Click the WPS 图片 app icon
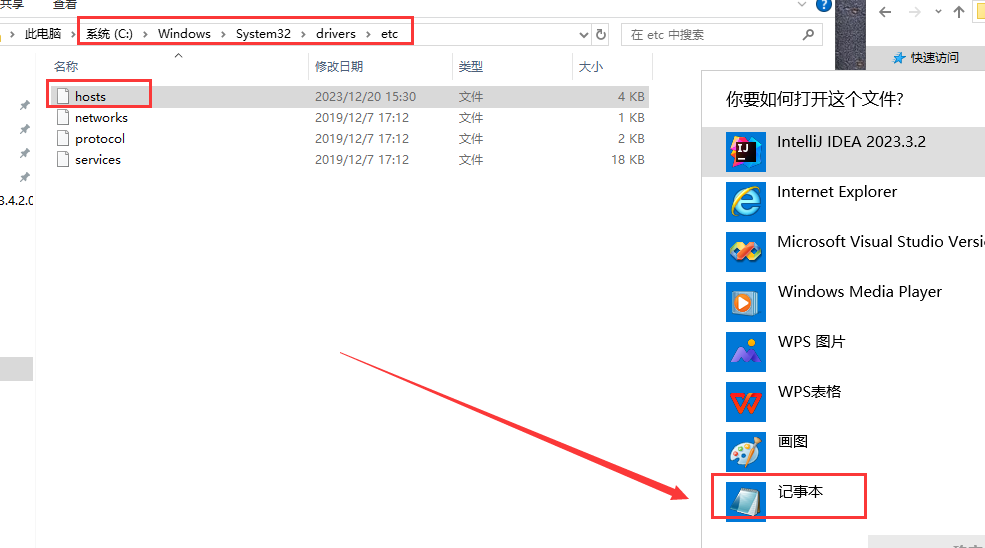985x548 pixels. (x=746, y=351)
